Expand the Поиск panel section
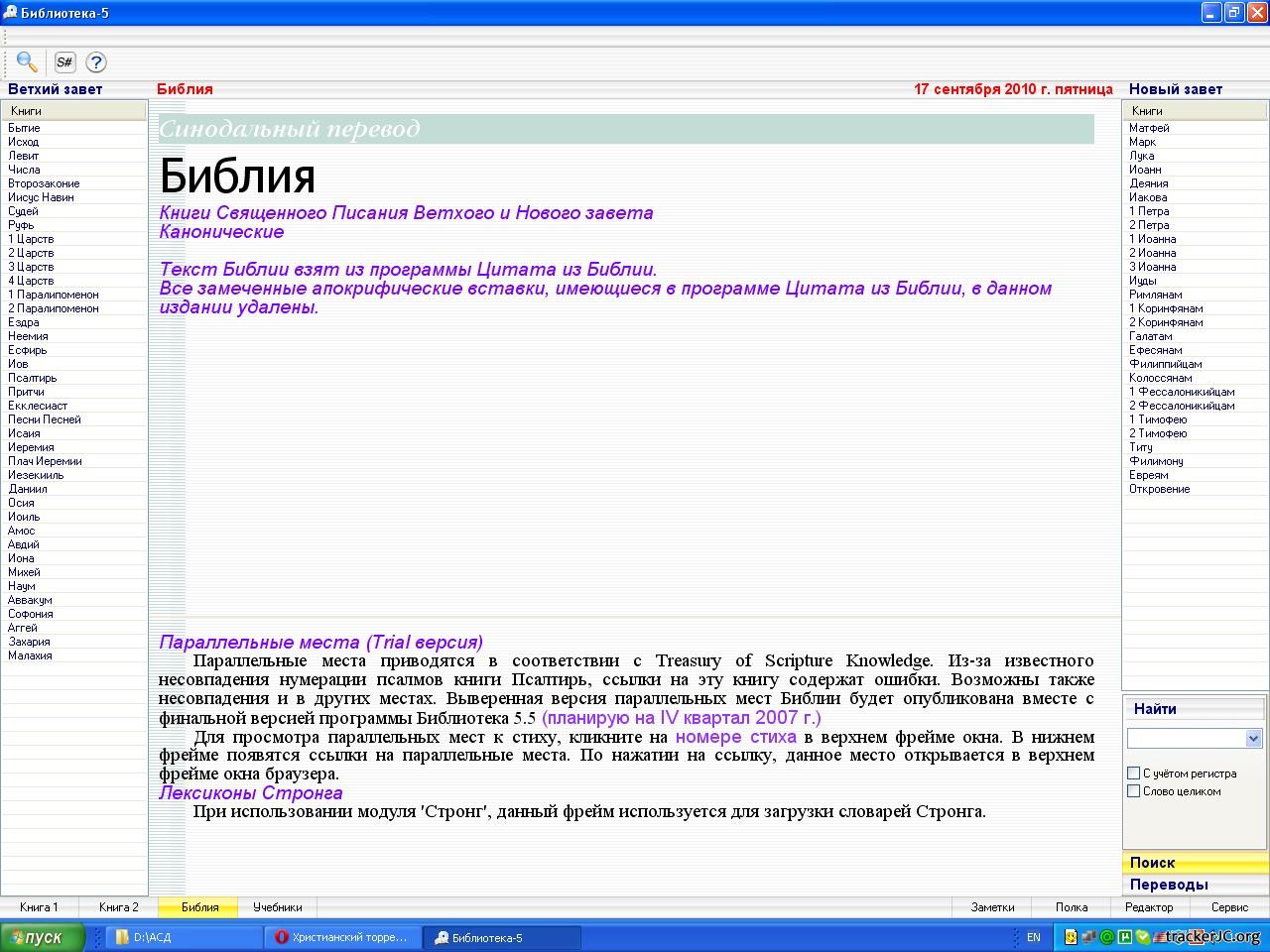1270x952 pixels. point(1152,863)
